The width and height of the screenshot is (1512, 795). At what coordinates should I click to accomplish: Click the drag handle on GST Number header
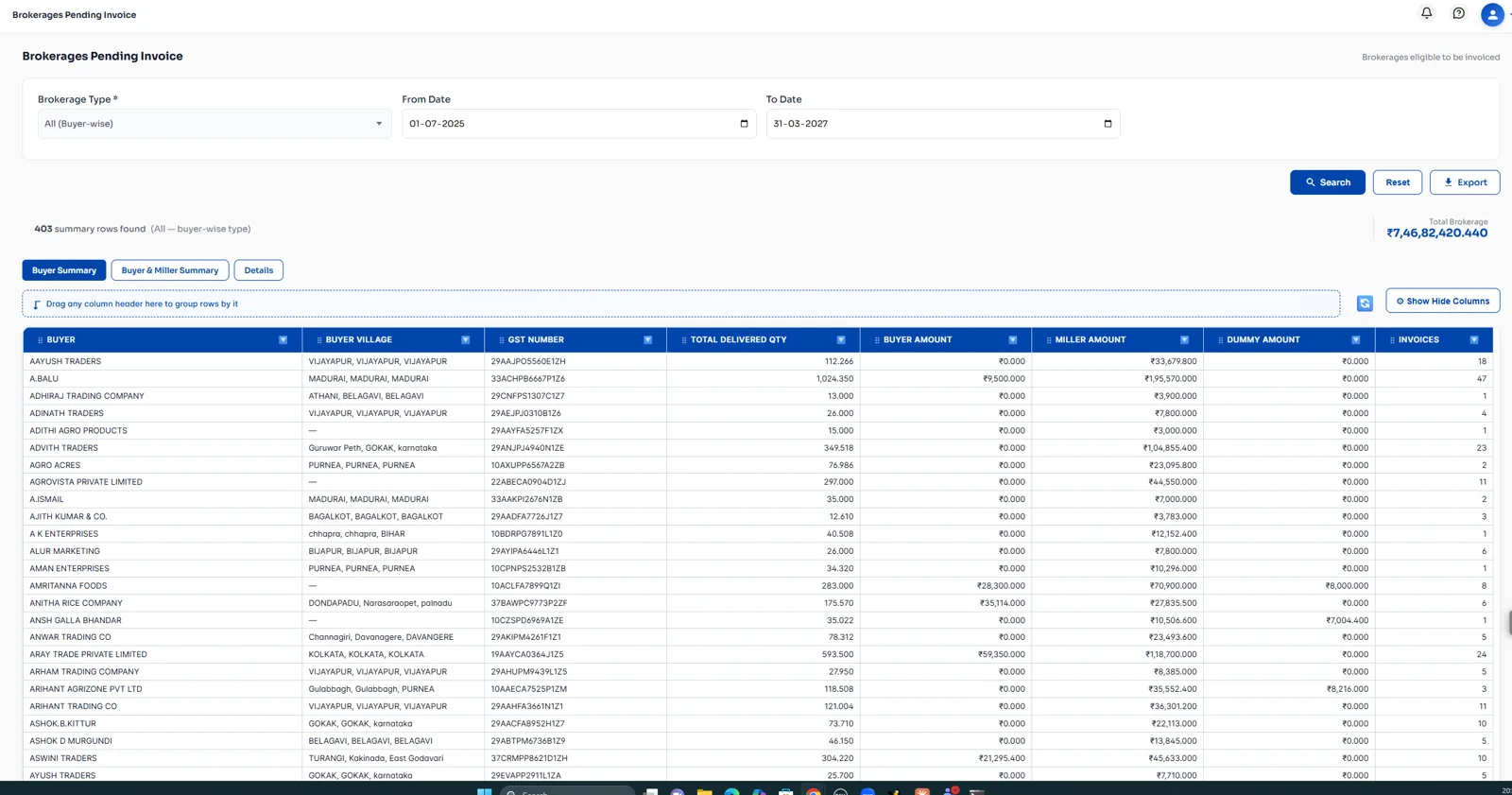pyautogui.click(x=501, y=340)
